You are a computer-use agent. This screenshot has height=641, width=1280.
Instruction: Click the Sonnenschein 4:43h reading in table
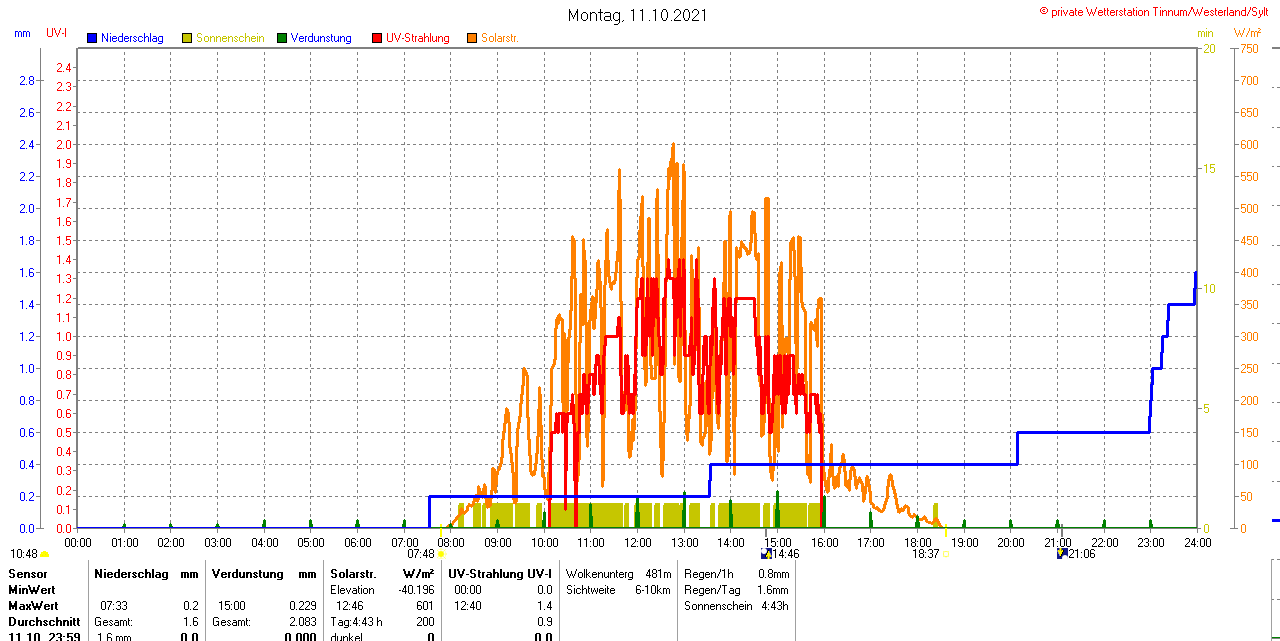pyautogui.click(x=736, y=606)
